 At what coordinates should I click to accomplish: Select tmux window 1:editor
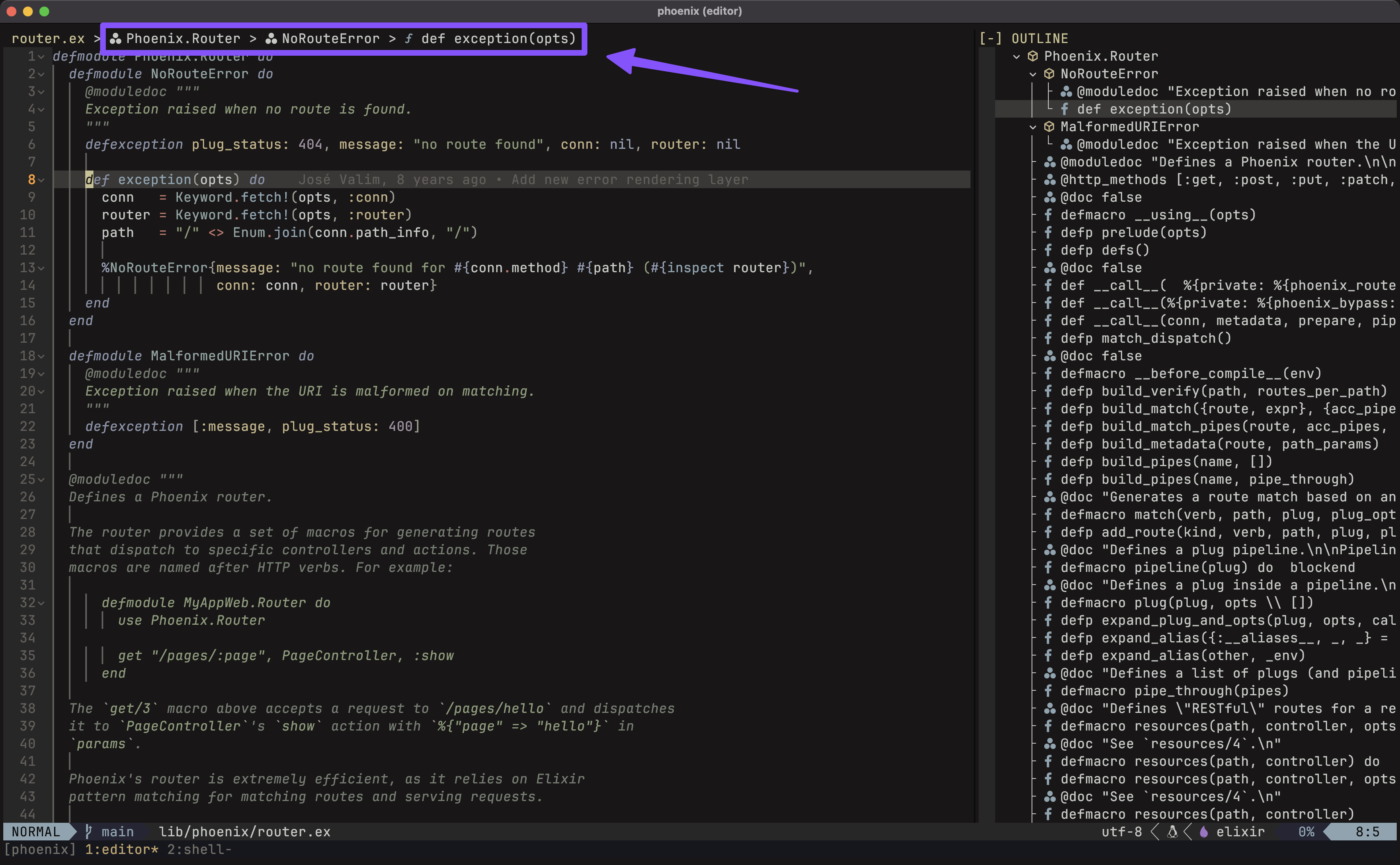(x=121, y=849)
